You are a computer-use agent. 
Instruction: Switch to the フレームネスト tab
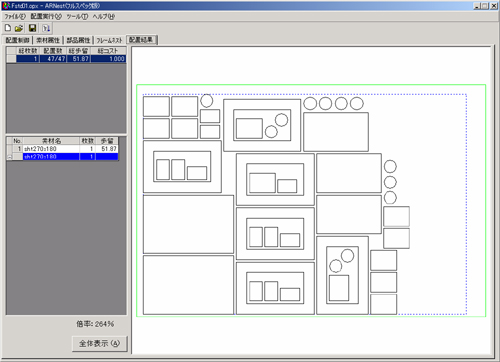tap(109, 40)
